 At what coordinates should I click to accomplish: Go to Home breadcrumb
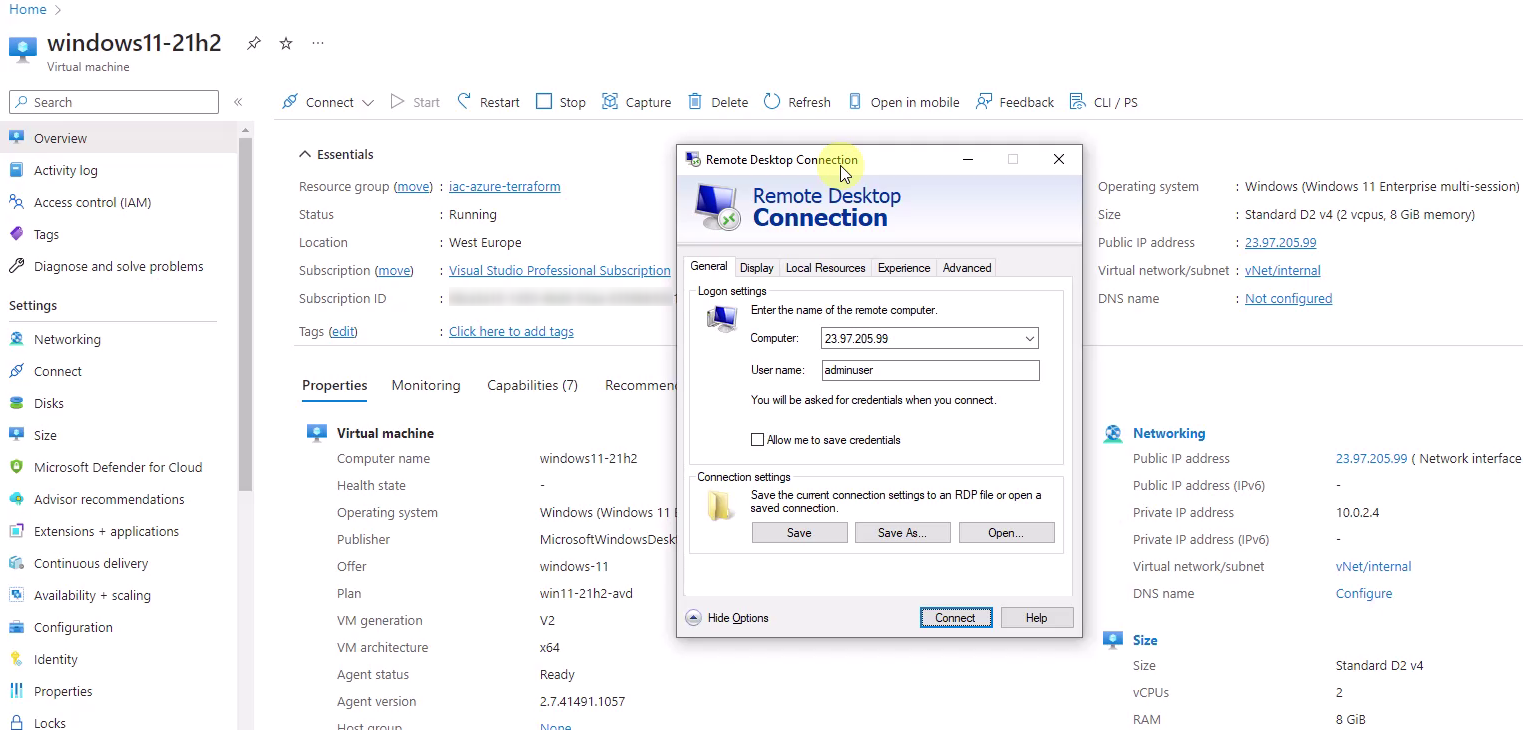tap(28, 9)
